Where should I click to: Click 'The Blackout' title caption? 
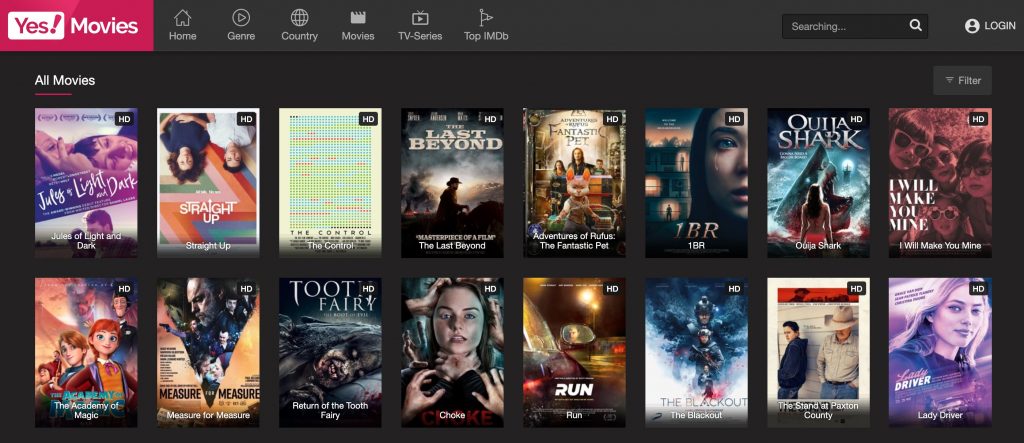(x=696, y=415)
